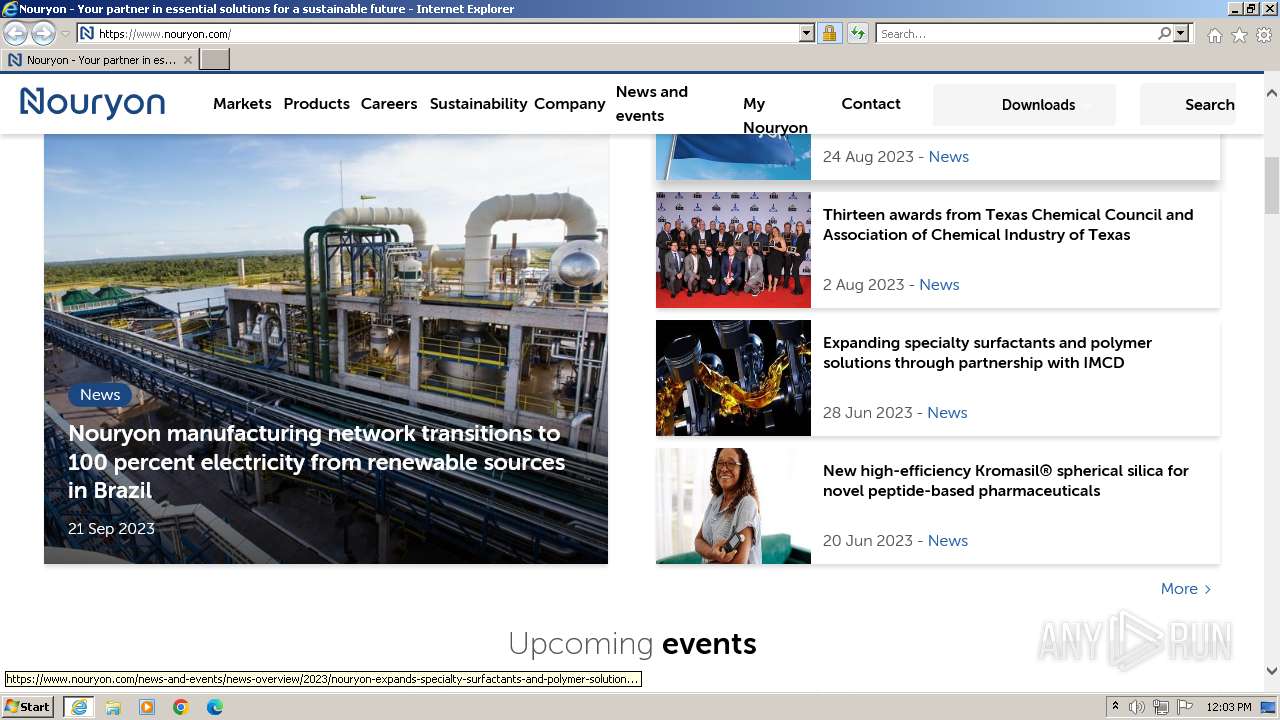Select the Nouryon browser tab
The height and width of the screenshot is (720, 1280).
(x=99, y=60)
